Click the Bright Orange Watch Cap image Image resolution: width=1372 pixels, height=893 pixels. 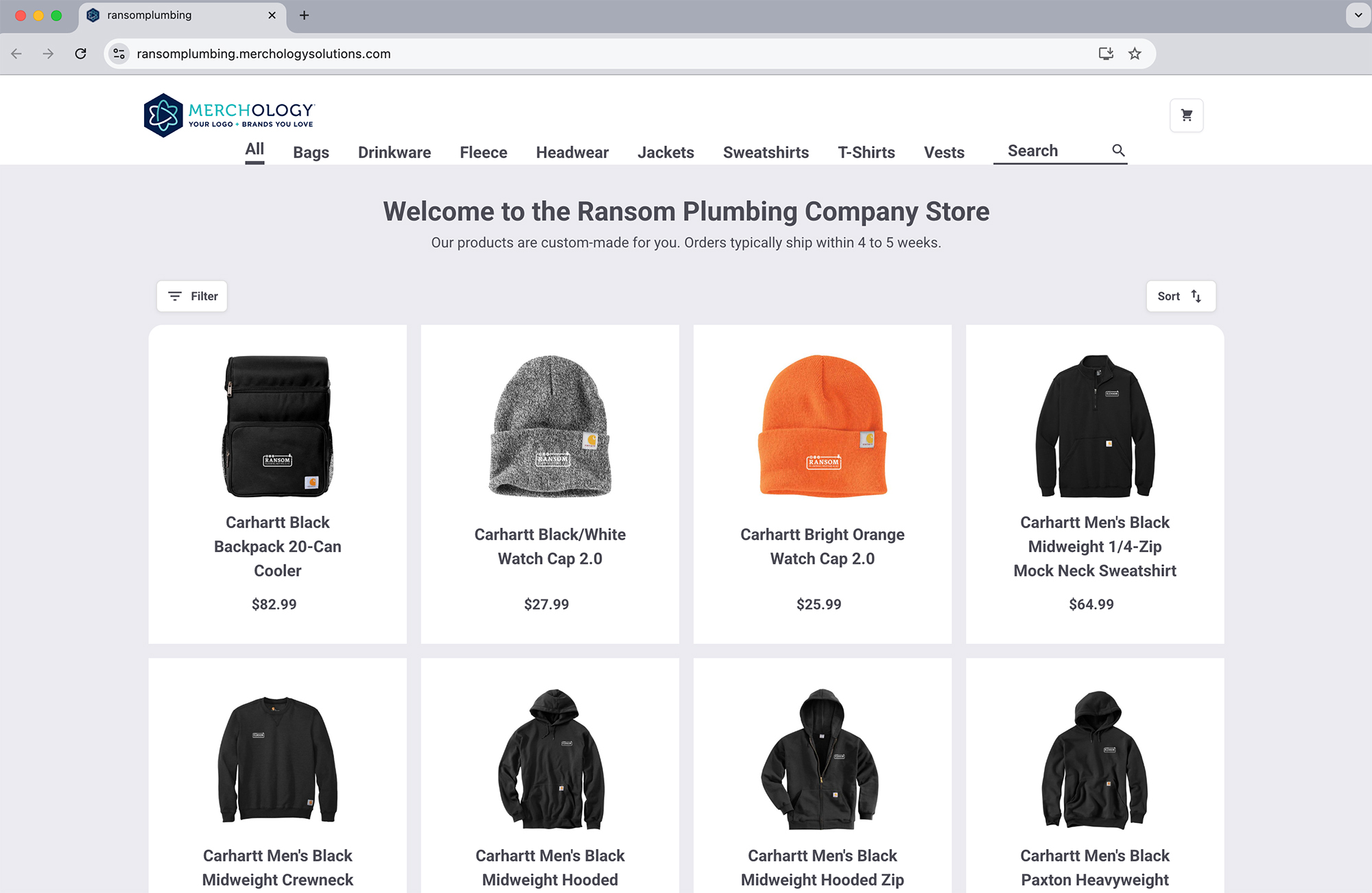tap(823, 426)
